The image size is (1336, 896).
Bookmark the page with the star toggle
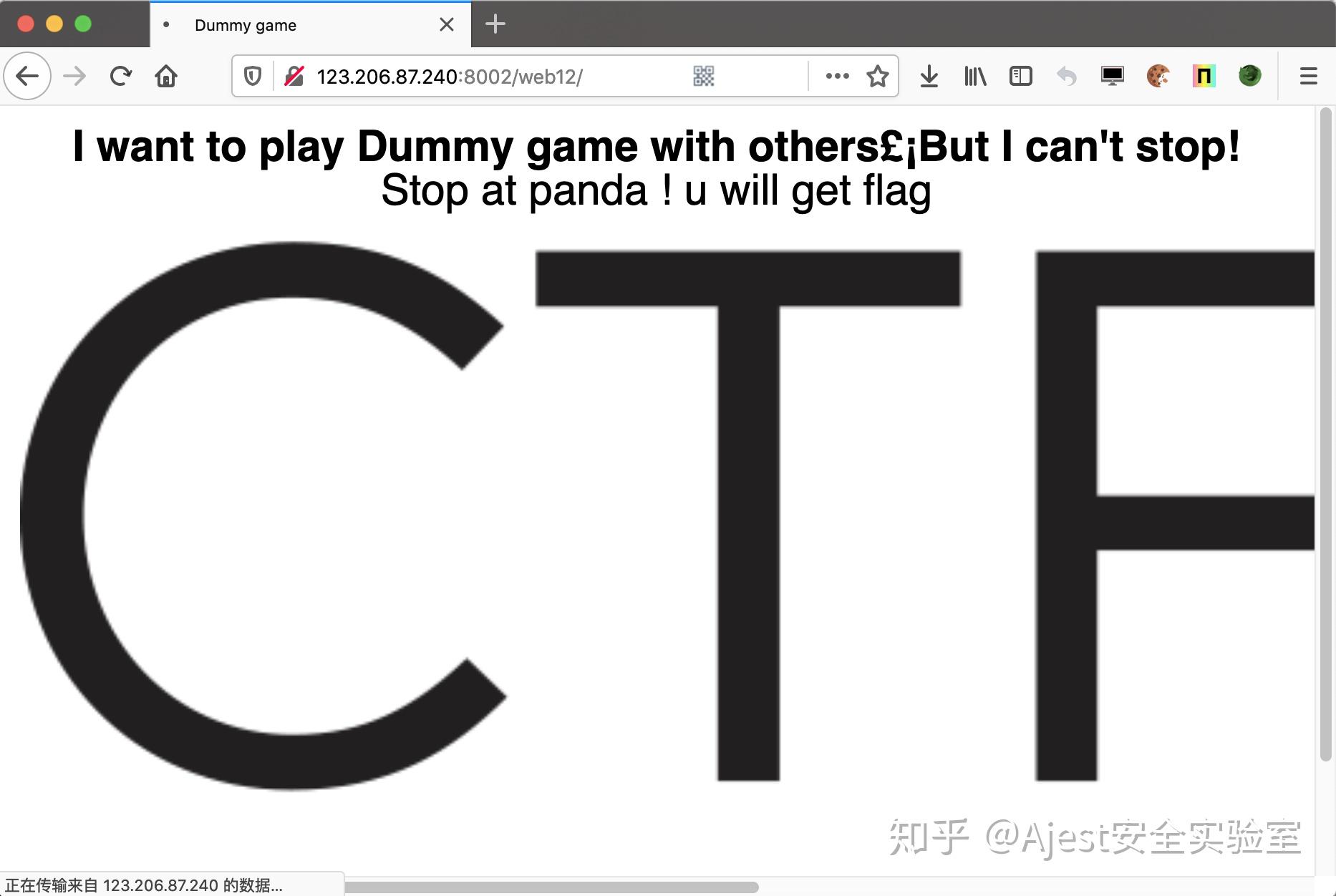click(877, 76)
